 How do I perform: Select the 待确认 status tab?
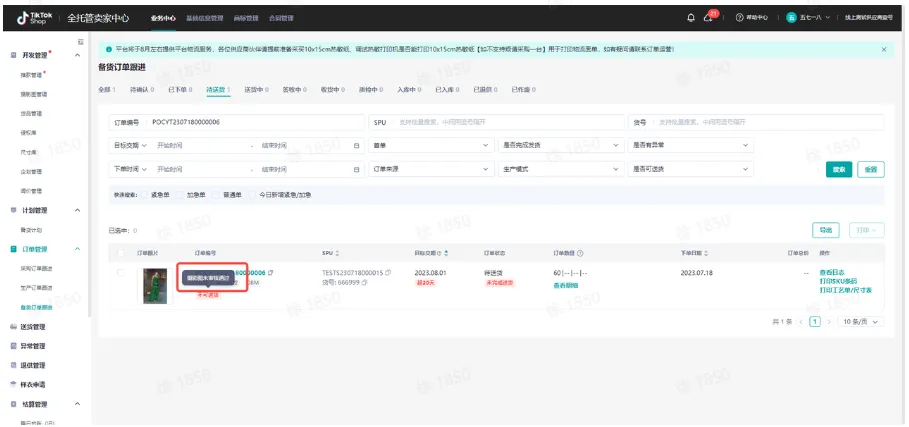click(142, 90)
